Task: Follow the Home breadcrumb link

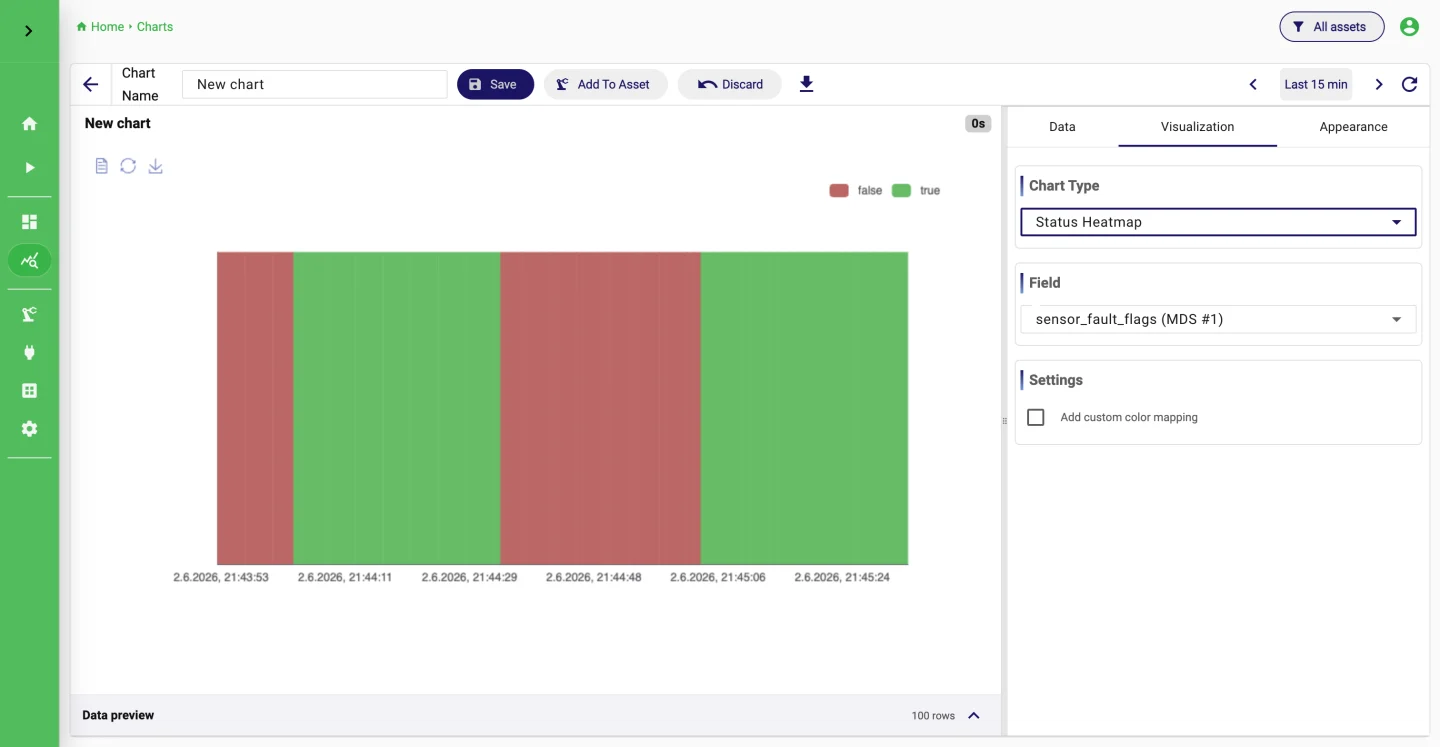Action: point(107,27)
